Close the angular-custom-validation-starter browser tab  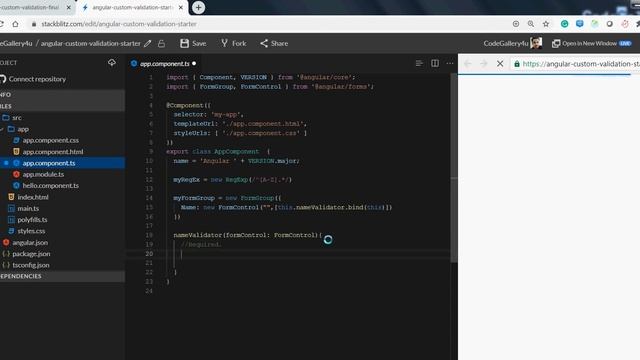coord(181,7)
